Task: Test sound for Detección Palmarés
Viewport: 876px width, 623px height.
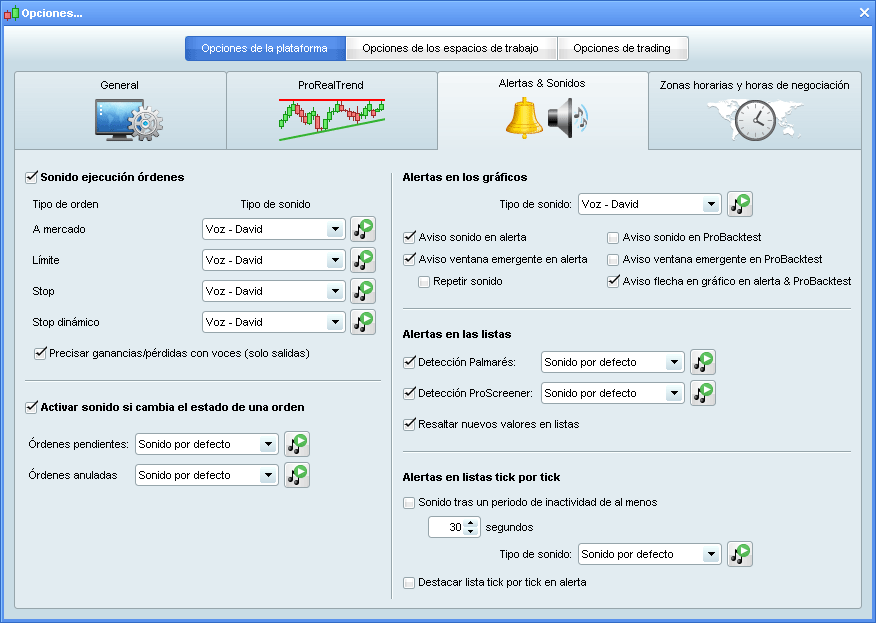Action: click(x=702, y=362)
